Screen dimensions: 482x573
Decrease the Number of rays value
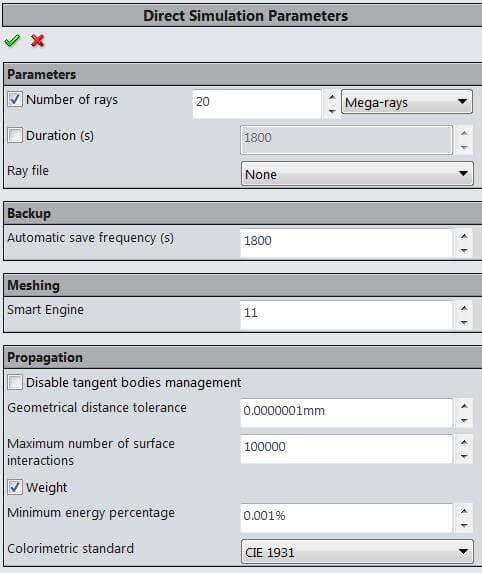(x=332, y=111)
